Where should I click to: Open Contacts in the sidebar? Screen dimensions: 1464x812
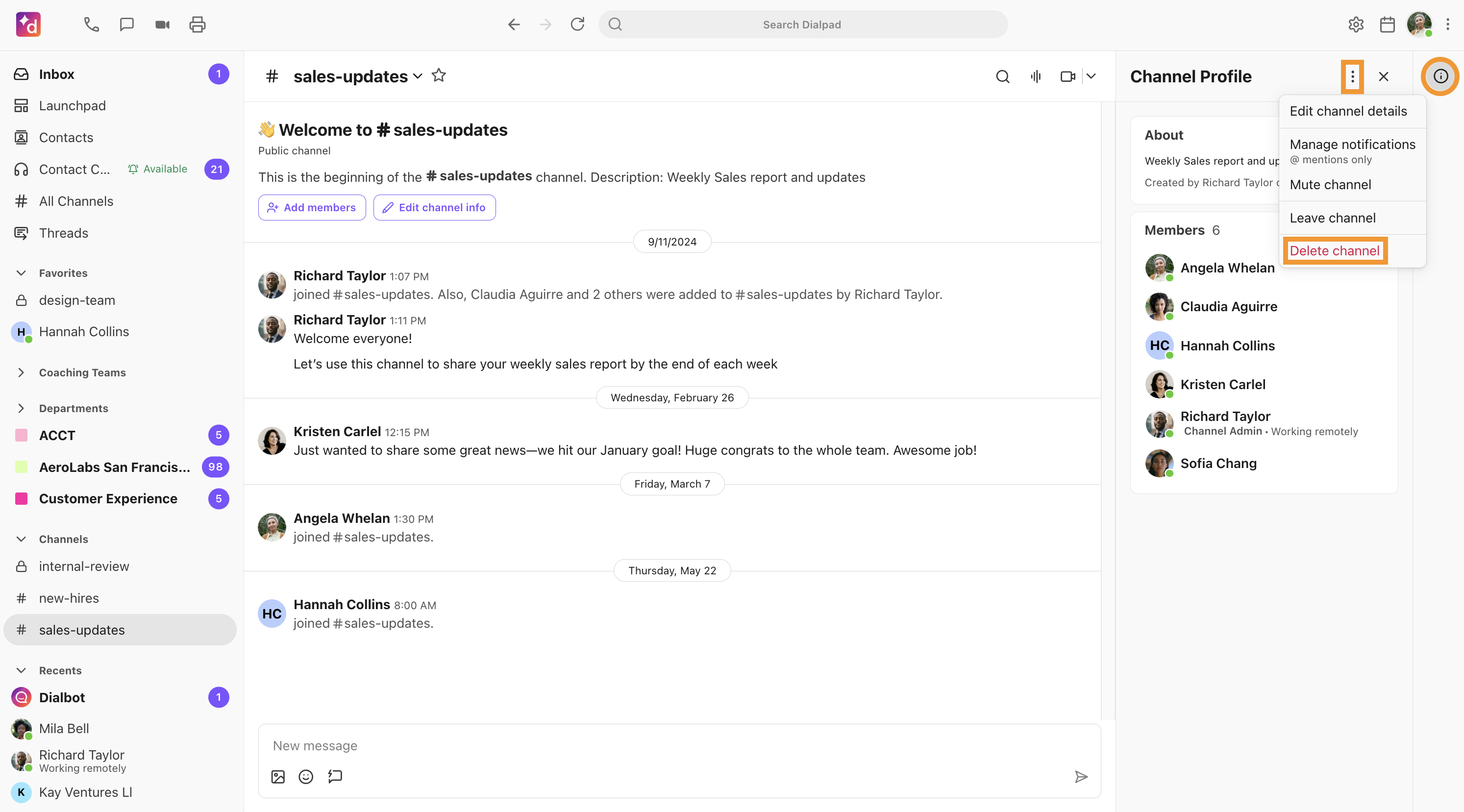[x=120, y=138]
